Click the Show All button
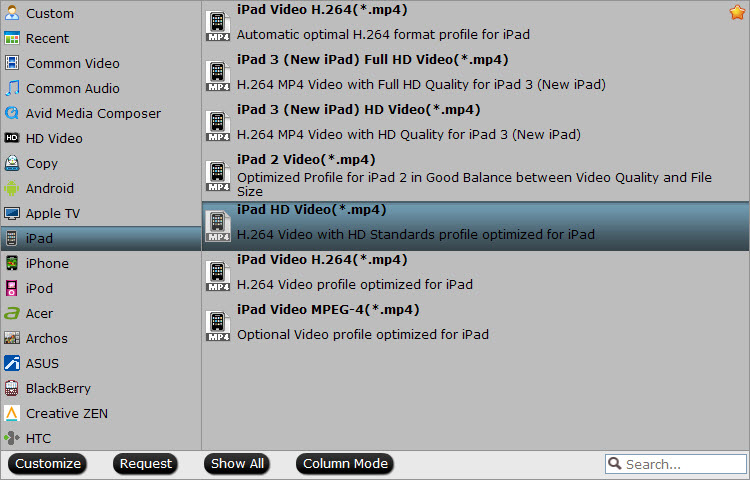The image size is (750, 480). (237, 463)
